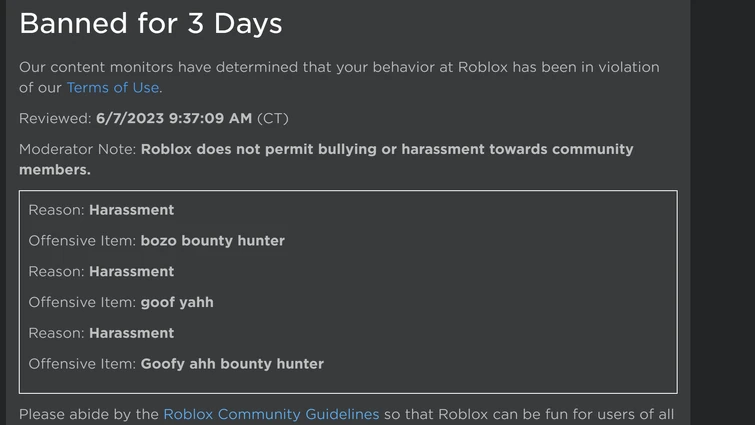Click the third "Reason: Harassment" line

(x=101, y=333)
